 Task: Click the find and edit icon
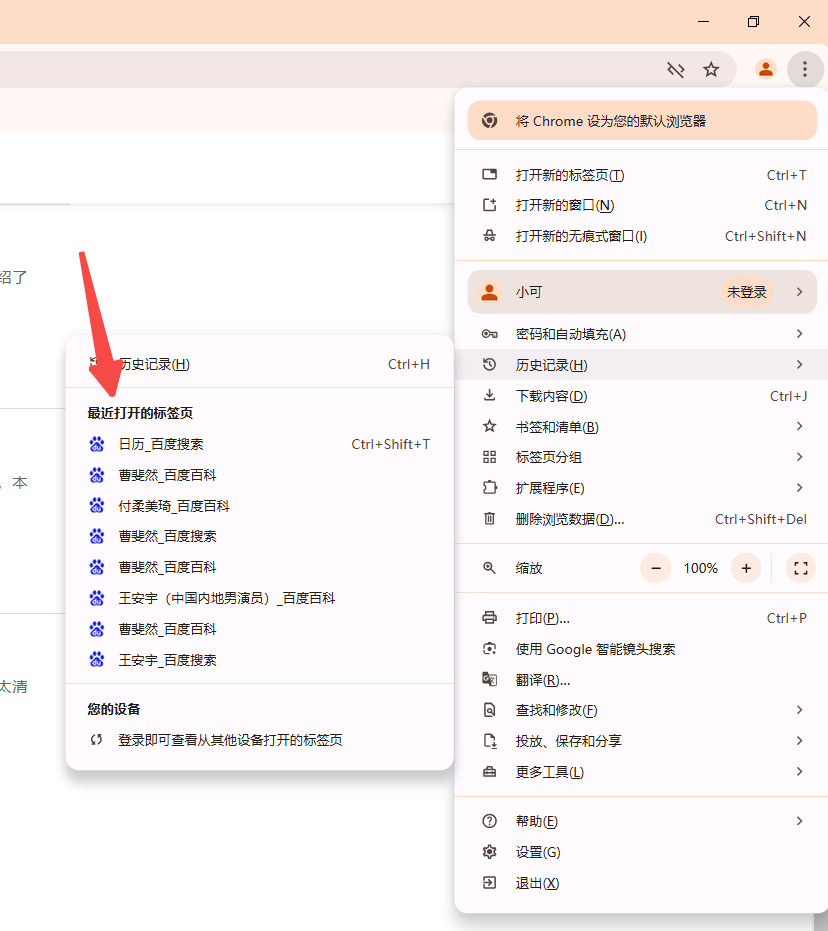pos(489,710)
